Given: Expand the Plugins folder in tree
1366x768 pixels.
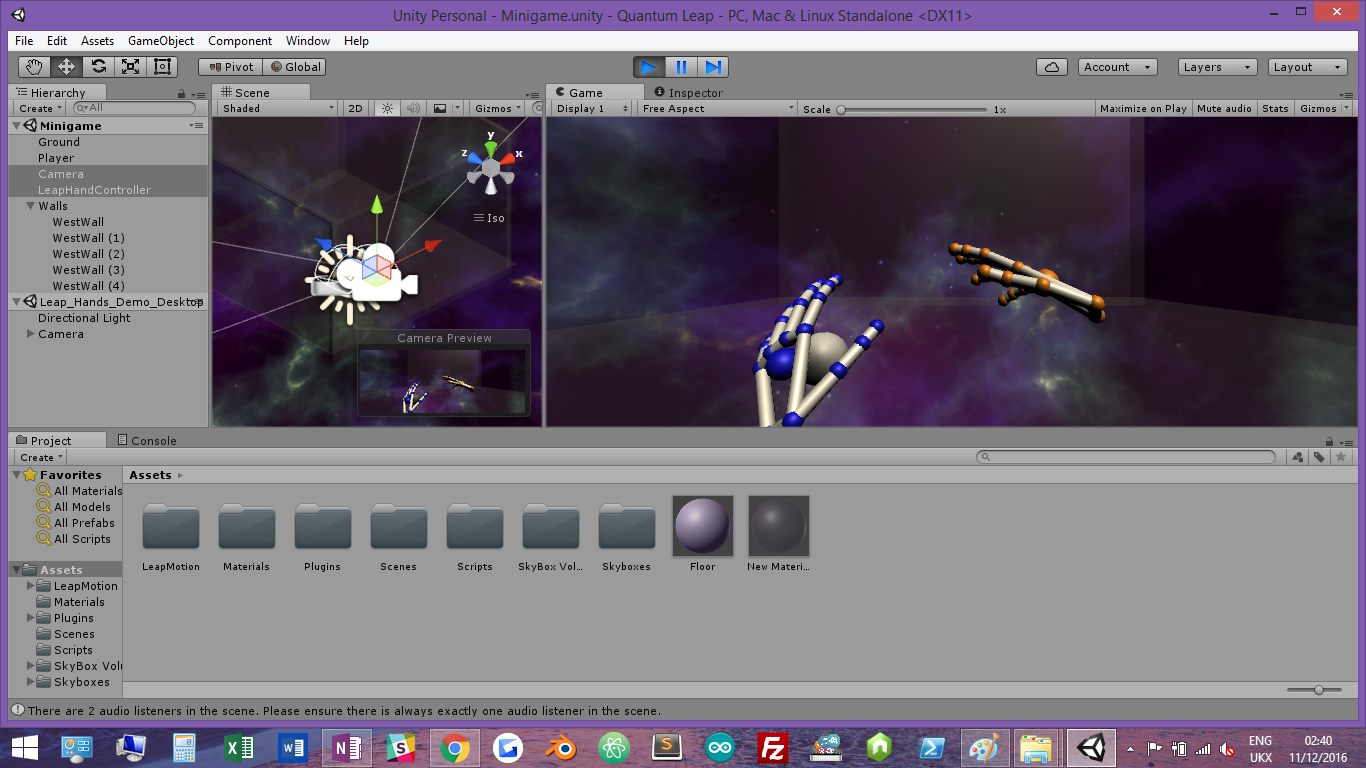Looking at the screenshot, I should [31, 618].
